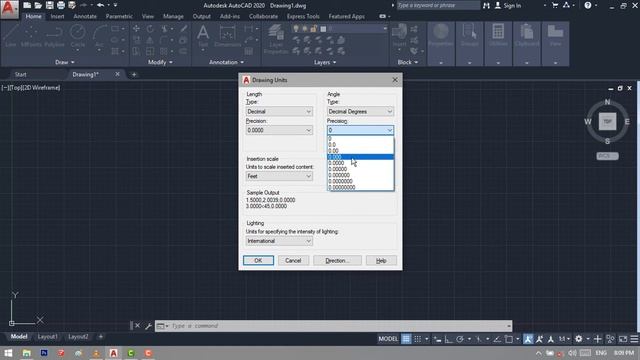Click Cancel in Drawing Units dialog
The image size is (640, 360).
pos(293,260)
